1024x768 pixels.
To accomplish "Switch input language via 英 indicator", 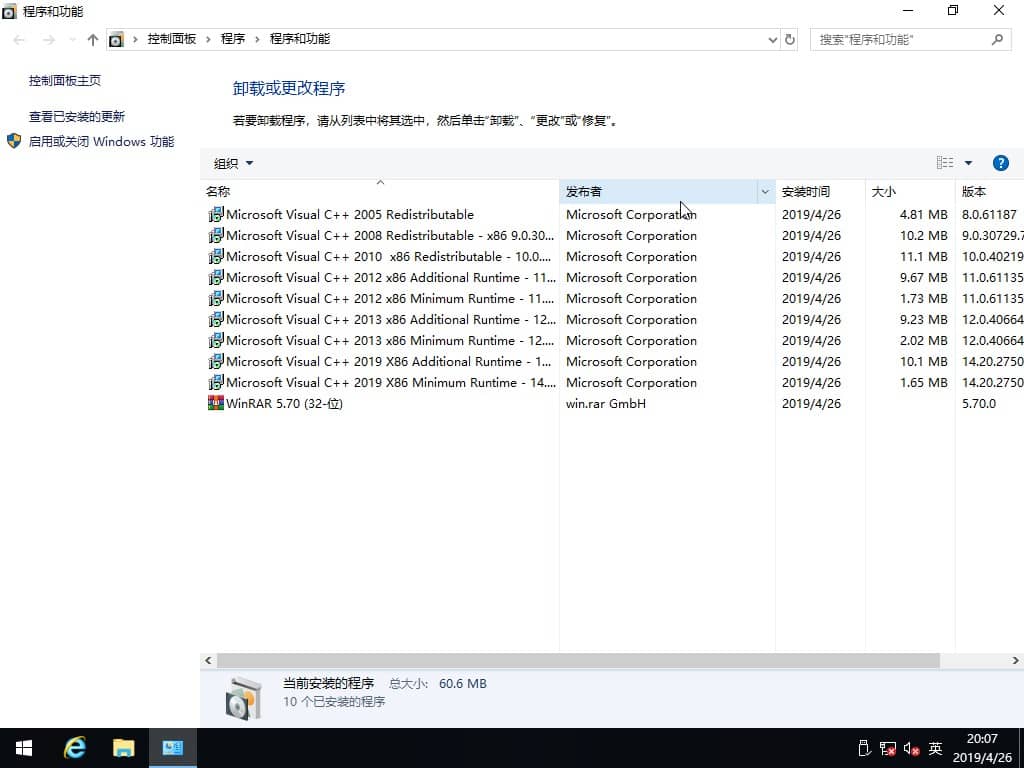I will 936,748.
